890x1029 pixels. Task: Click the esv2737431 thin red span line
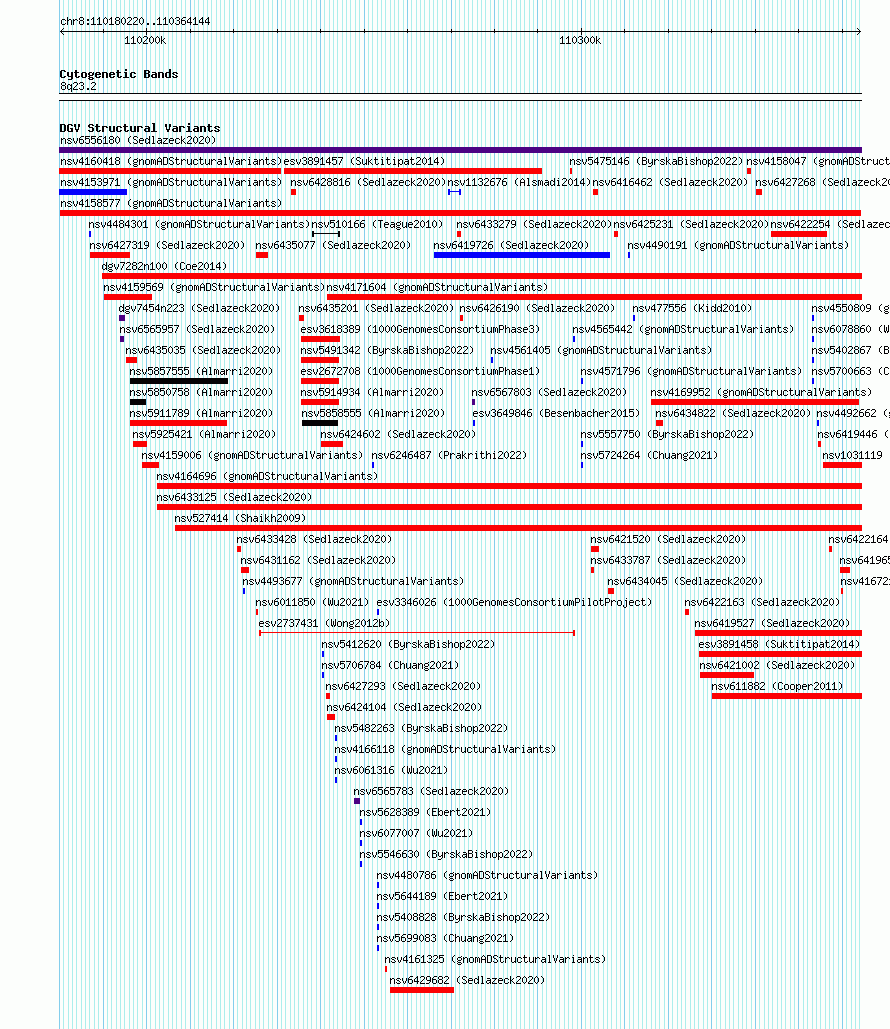[417, 633]
